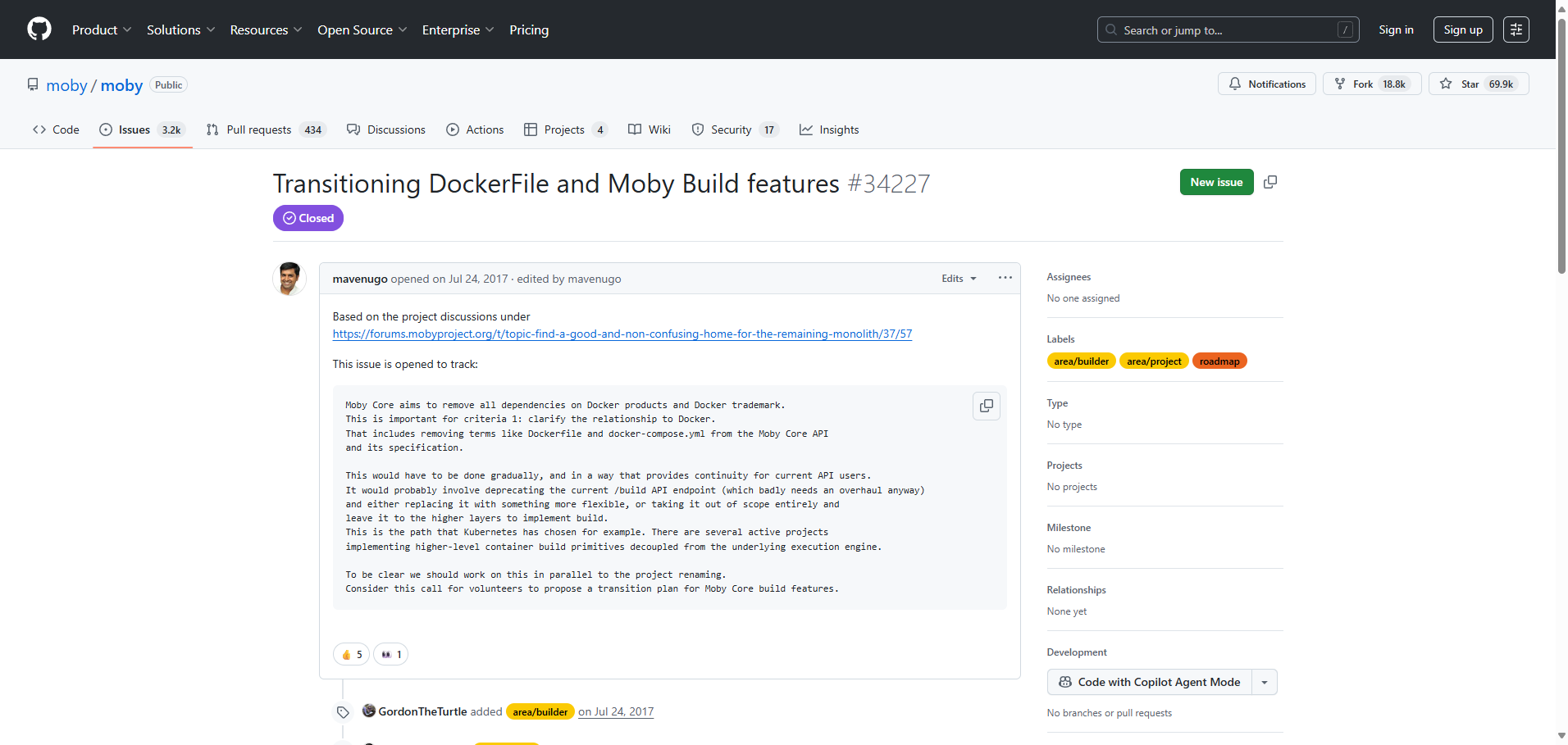Image resolution: width=1568 pixels, height=745 pixels.
Task: Click the thumbs up reaction with 5
Action: [351, 654]
